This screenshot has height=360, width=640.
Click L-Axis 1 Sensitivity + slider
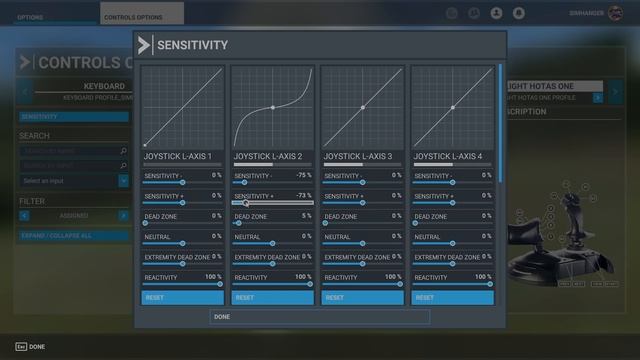[x=182, y=203]
